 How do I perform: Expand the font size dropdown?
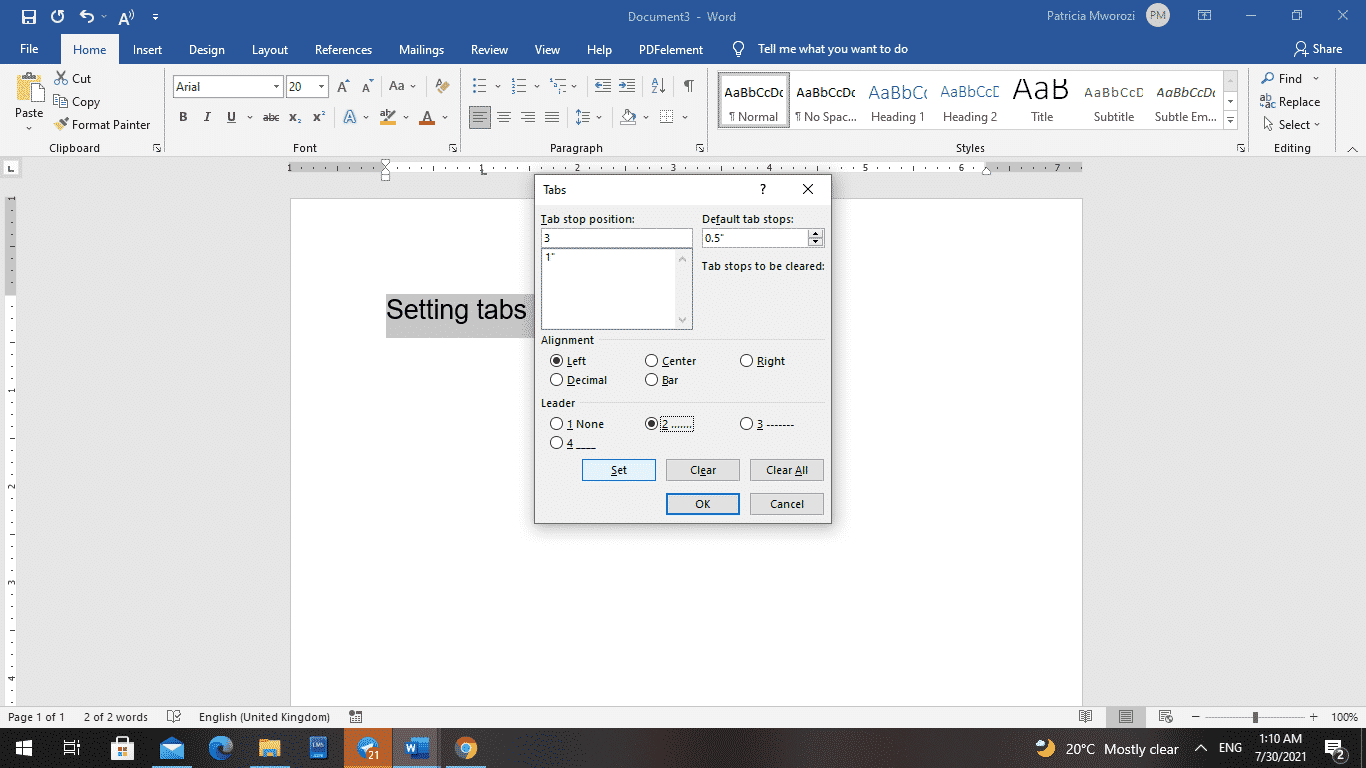point(321,86)
